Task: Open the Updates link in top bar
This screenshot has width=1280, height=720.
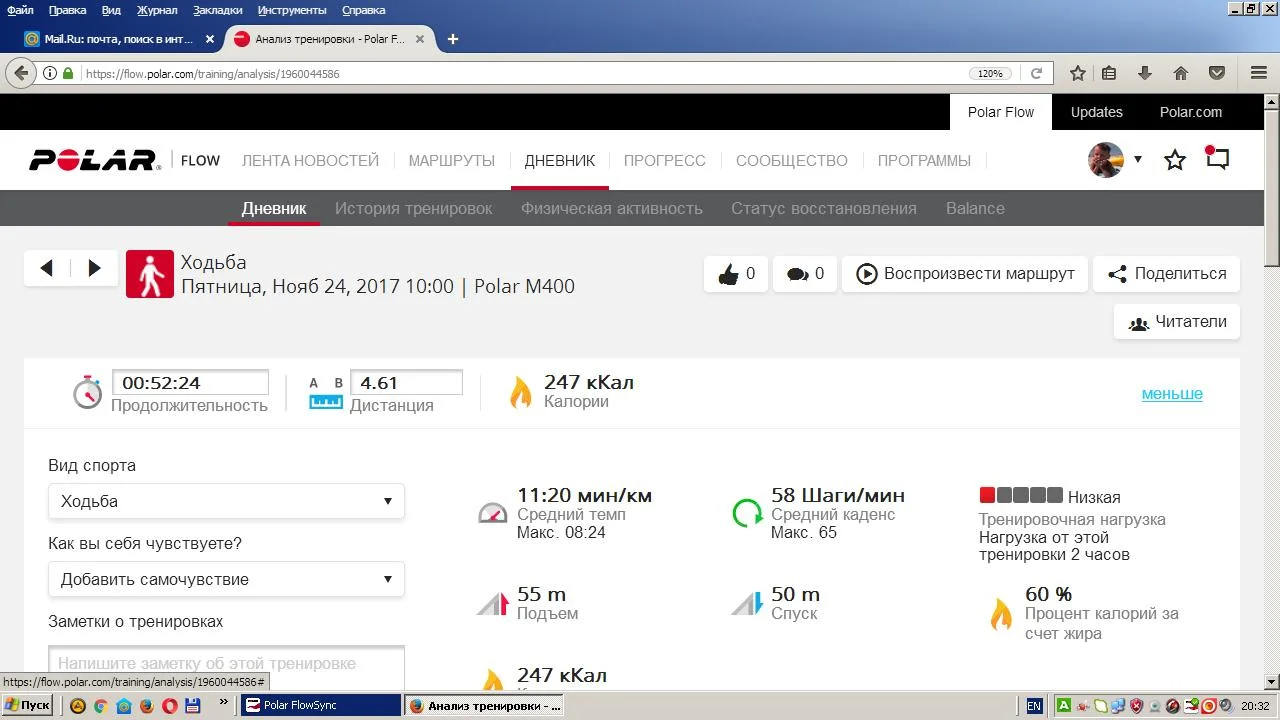Action: [x=1097, y=112]
